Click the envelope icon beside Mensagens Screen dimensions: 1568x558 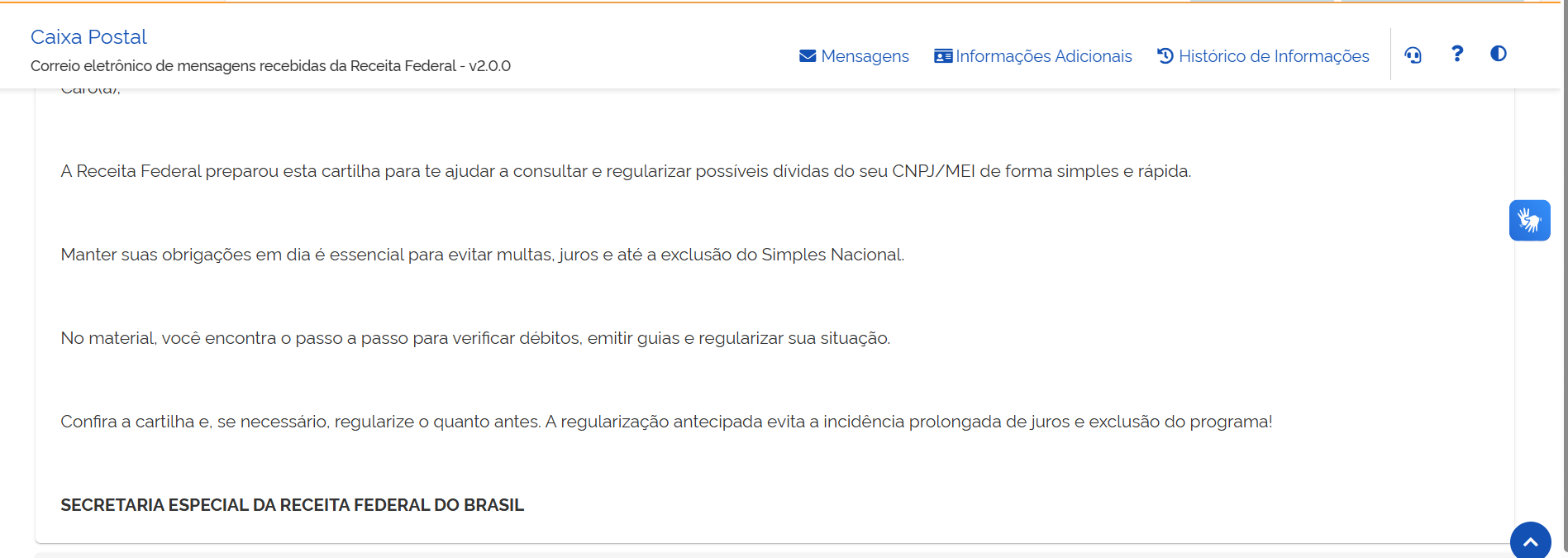[x=808, y=56]
